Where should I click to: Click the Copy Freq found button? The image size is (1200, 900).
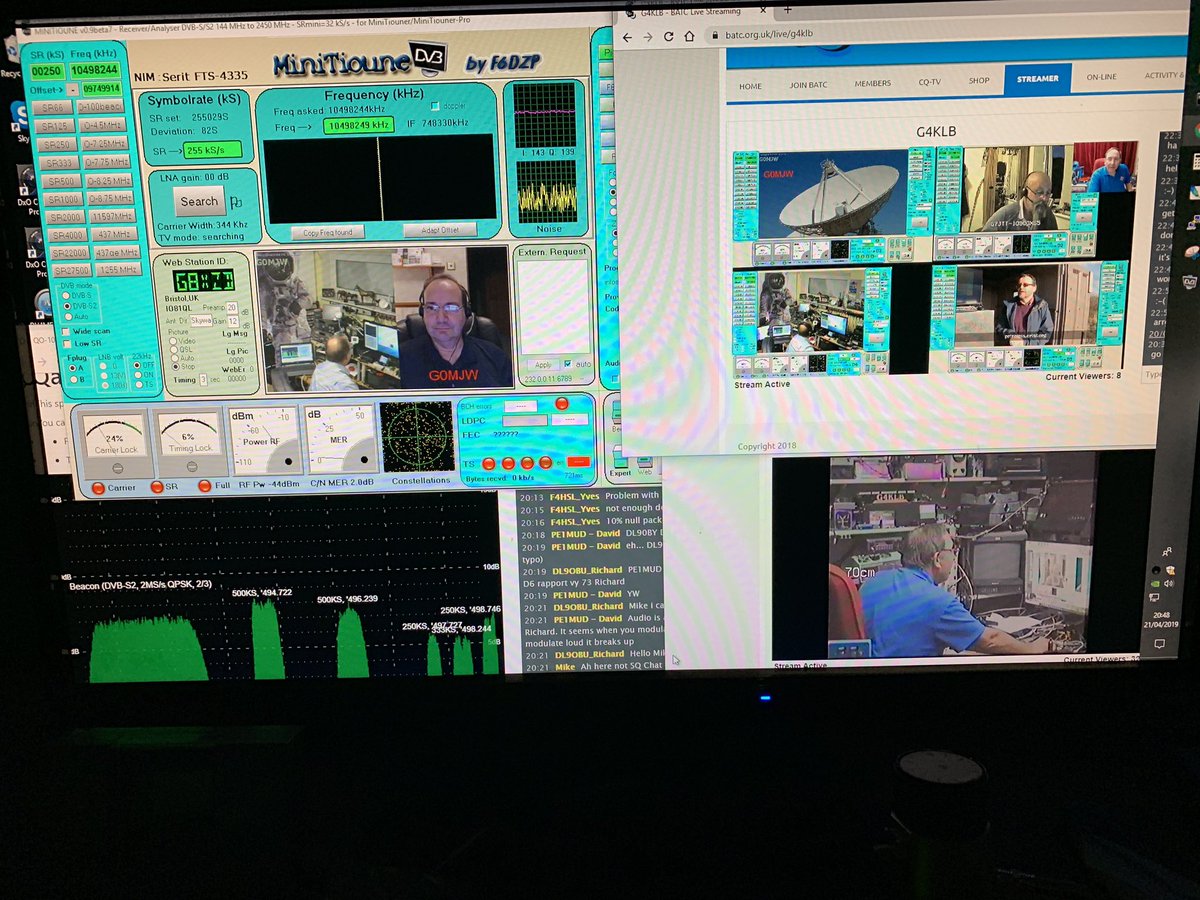(x=327, y=232)
